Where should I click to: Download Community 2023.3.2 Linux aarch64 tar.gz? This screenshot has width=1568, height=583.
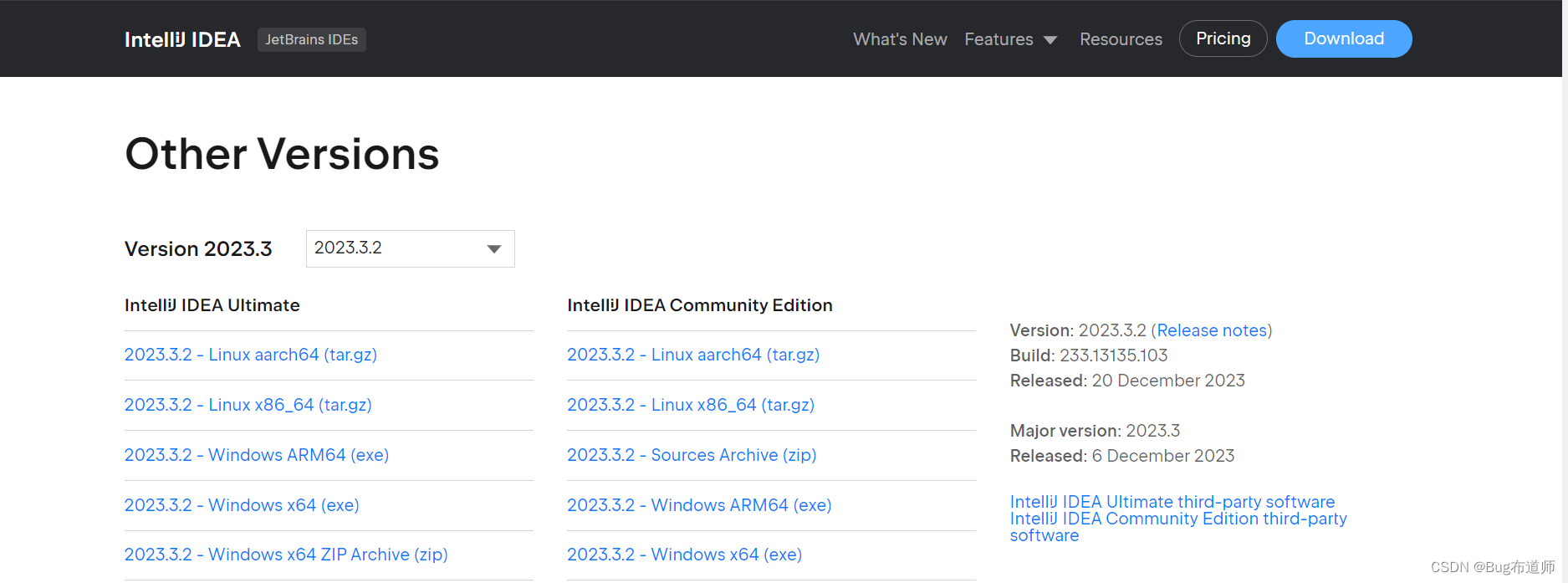(x=693, y=355)
